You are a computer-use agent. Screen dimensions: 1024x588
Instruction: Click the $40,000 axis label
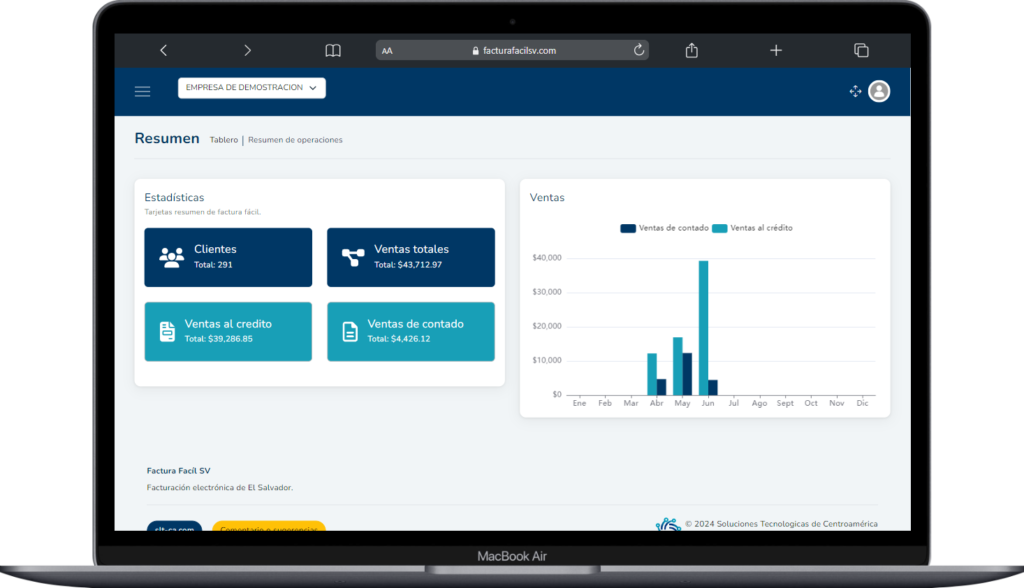pyautogui.click(x=547, y=257)
